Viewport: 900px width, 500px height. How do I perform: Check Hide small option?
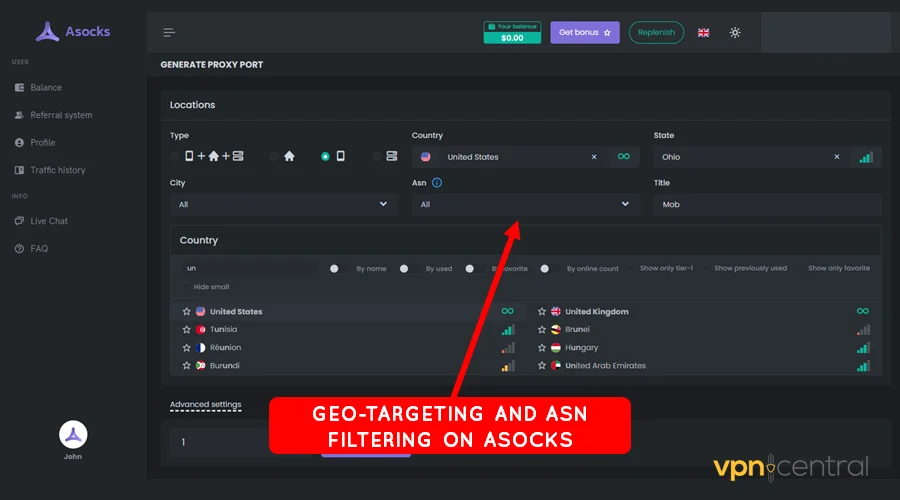click(x=185, y=286)
